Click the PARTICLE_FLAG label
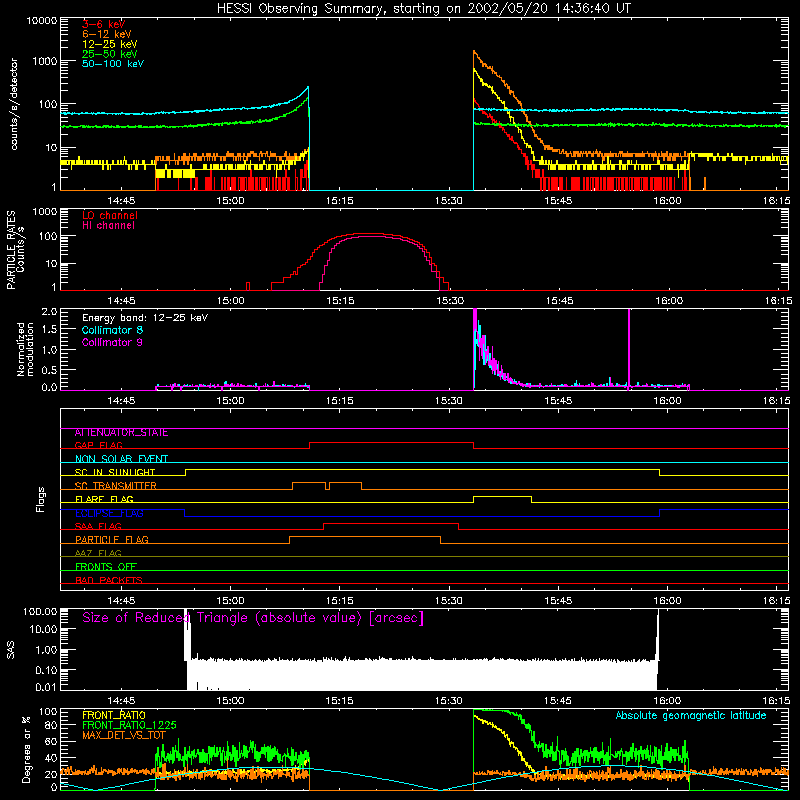Screen dimensions: 800x800 point(112,540)
